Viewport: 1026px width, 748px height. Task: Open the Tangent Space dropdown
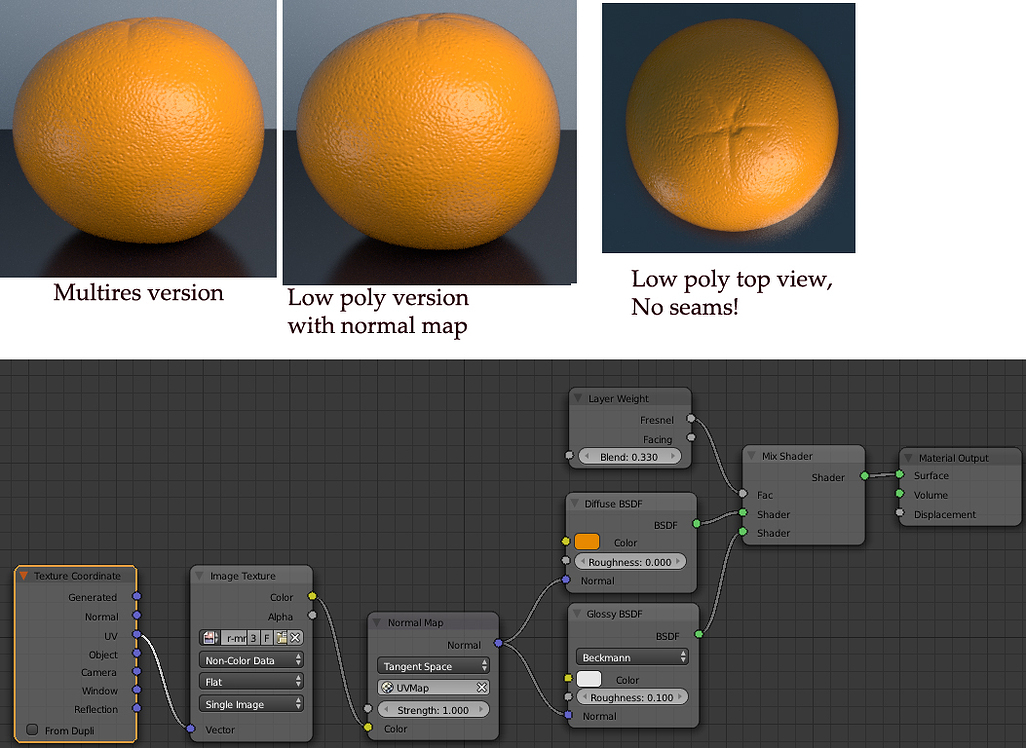433,666
